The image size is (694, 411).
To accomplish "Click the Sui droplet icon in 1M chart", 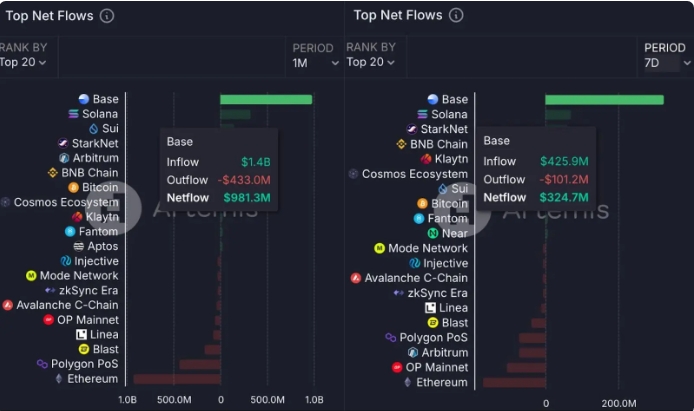I will (x=93, y=128).
